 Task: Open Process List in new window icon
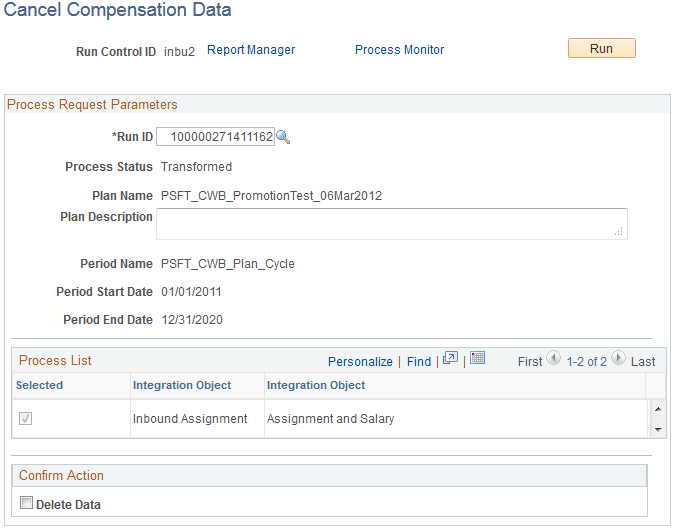(x=450, y=358)
